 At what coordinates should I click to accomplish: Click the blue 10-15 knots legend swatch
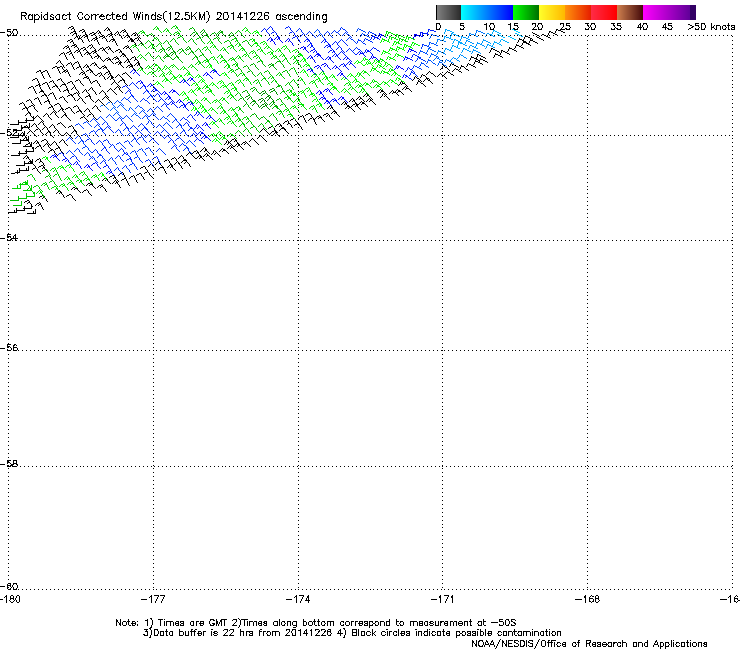[500, 12]
